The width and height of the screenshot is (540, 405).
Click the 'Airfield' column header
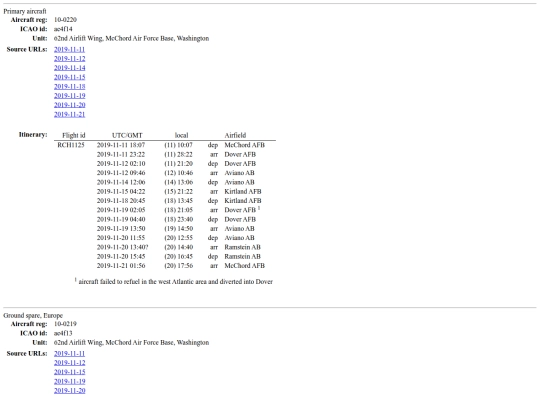(235, 135)
